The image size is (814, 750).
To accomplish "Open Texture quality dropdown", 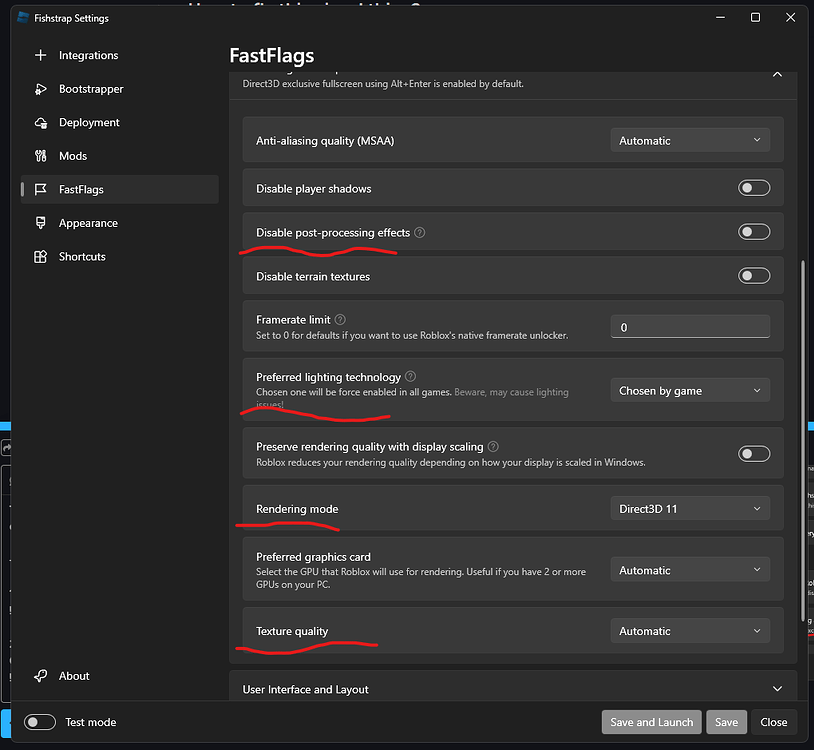I will pyautogui.click(x=690, y=631).
